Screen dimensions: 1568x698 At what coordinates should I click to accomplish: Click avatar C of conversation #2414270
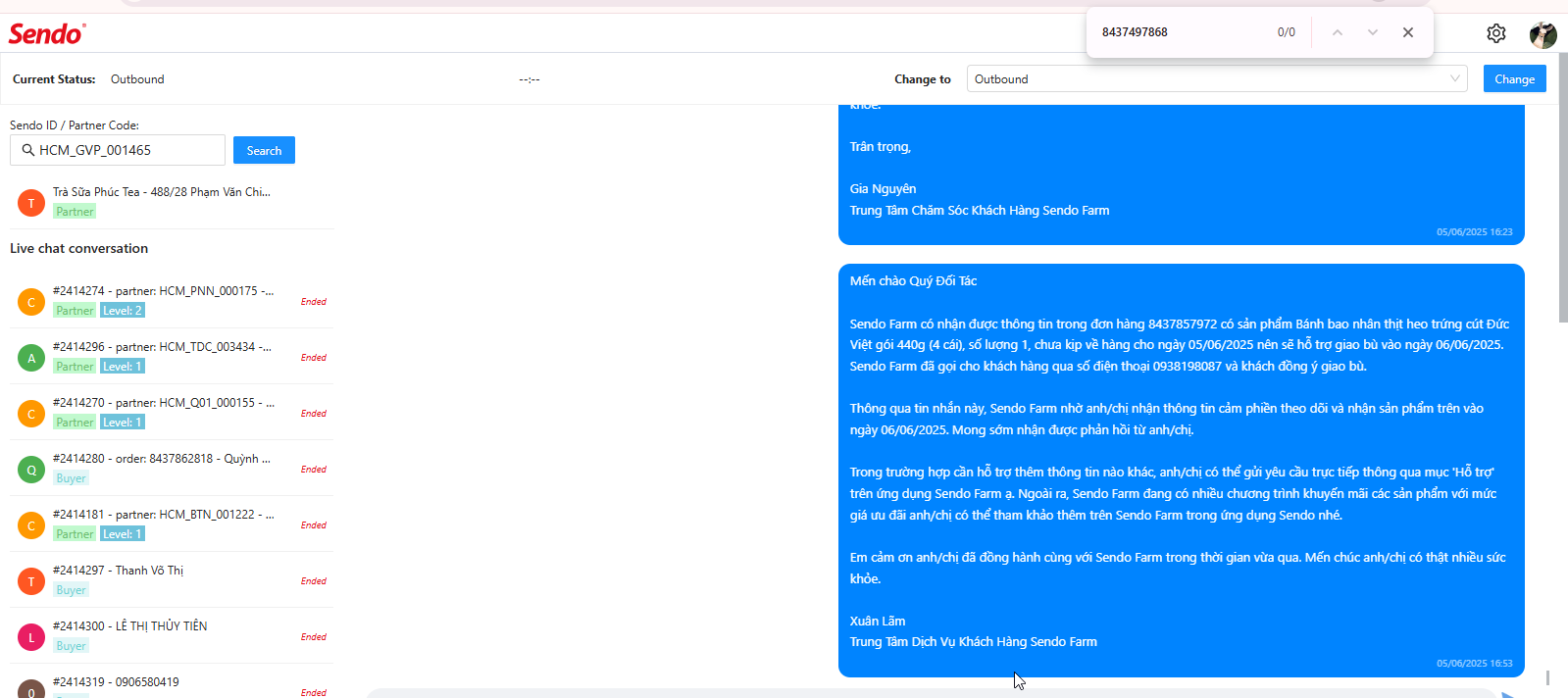(31, 414)
